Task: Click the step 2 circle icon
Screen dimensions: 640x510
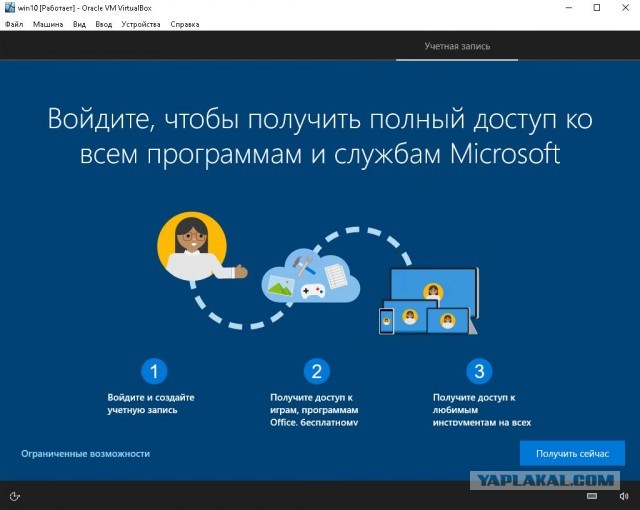Action: pos(317,371)
